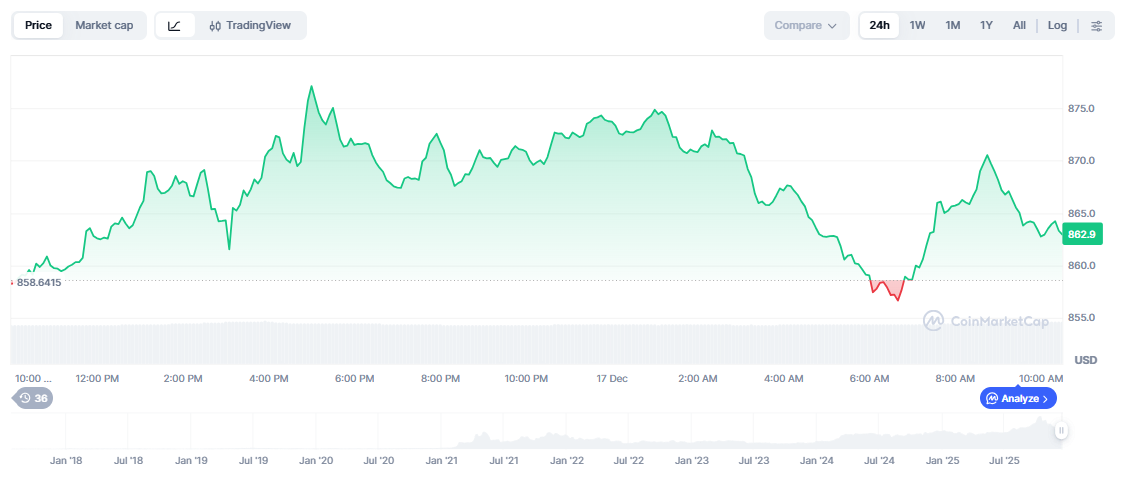The height and width of the screenshot is (478, 1123).
Task: Click Jan '20 on the overview timeline
Action: click(x=317, y=461)
